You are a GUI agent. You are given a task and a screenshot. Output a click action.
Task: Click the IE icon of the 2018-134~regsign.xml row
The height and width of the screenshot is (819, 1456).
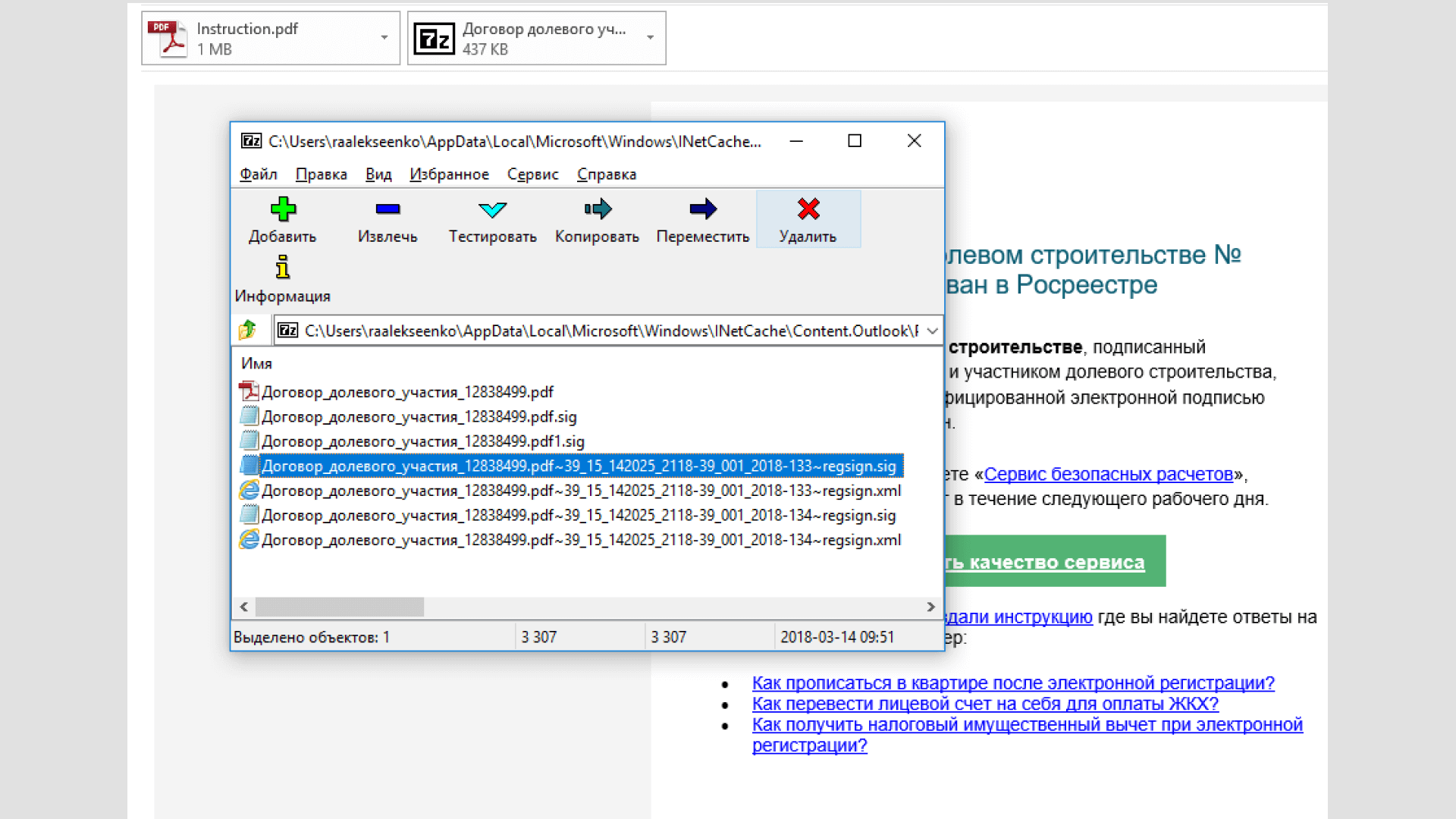[249, 539]
